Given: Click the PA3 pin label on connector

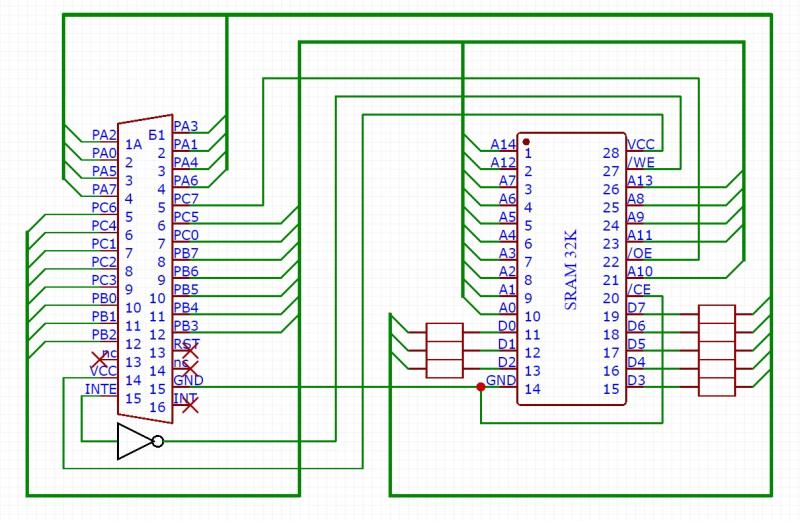Looking at the screenshot, I should [186, 126].
